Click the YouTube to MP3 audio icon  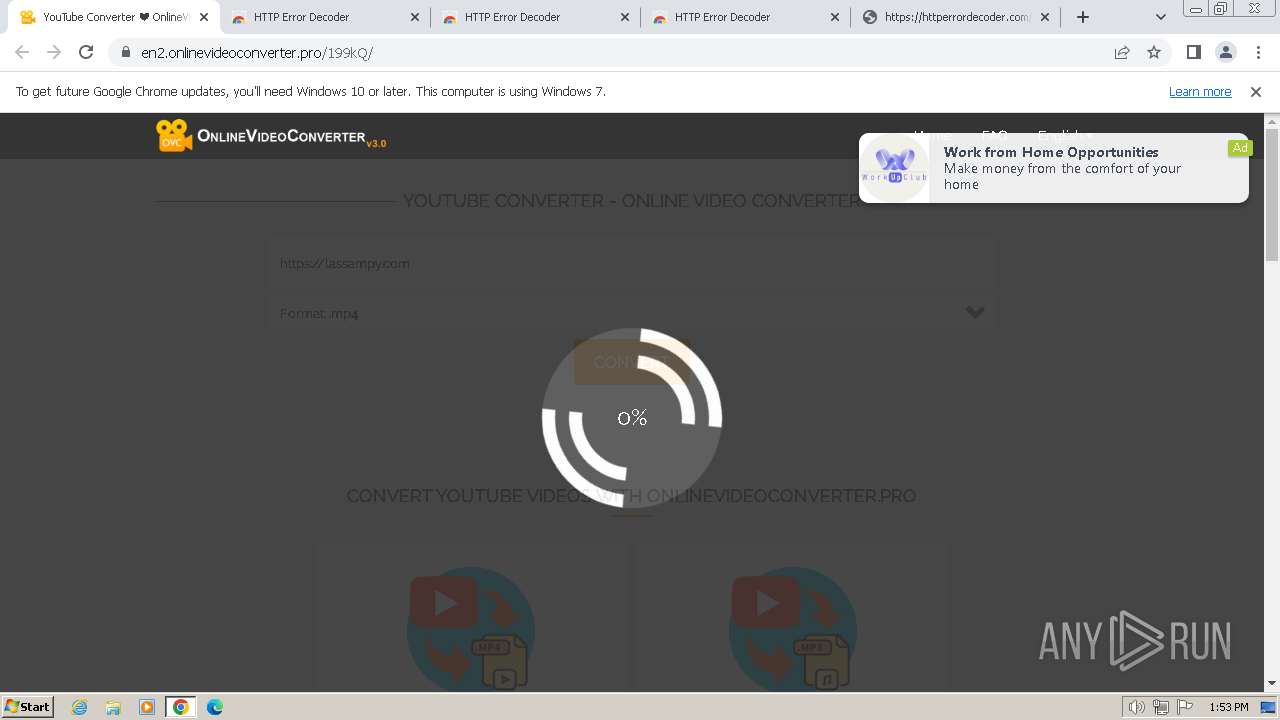click(x=793, y=630)
